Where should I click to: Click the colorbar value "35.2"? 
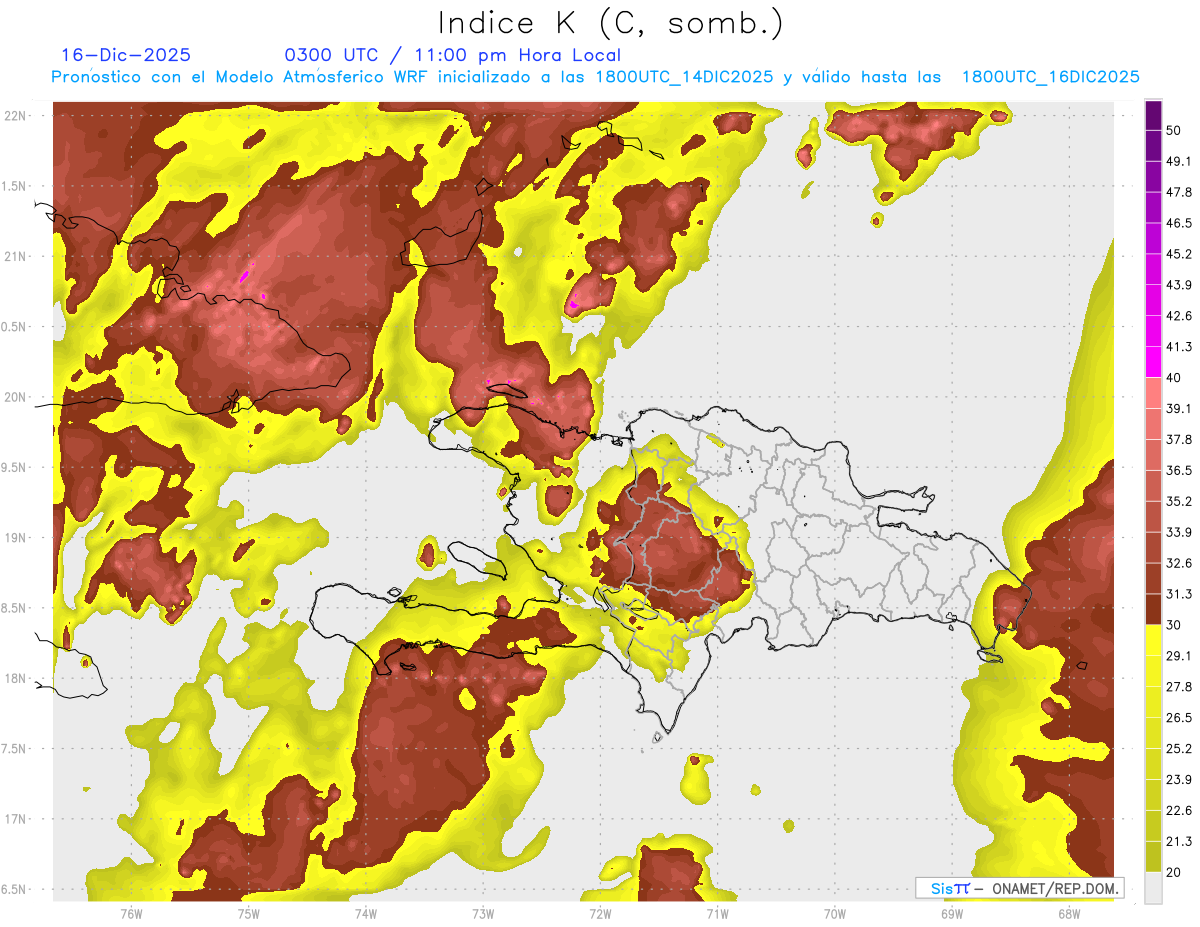tap(1178, 501)
